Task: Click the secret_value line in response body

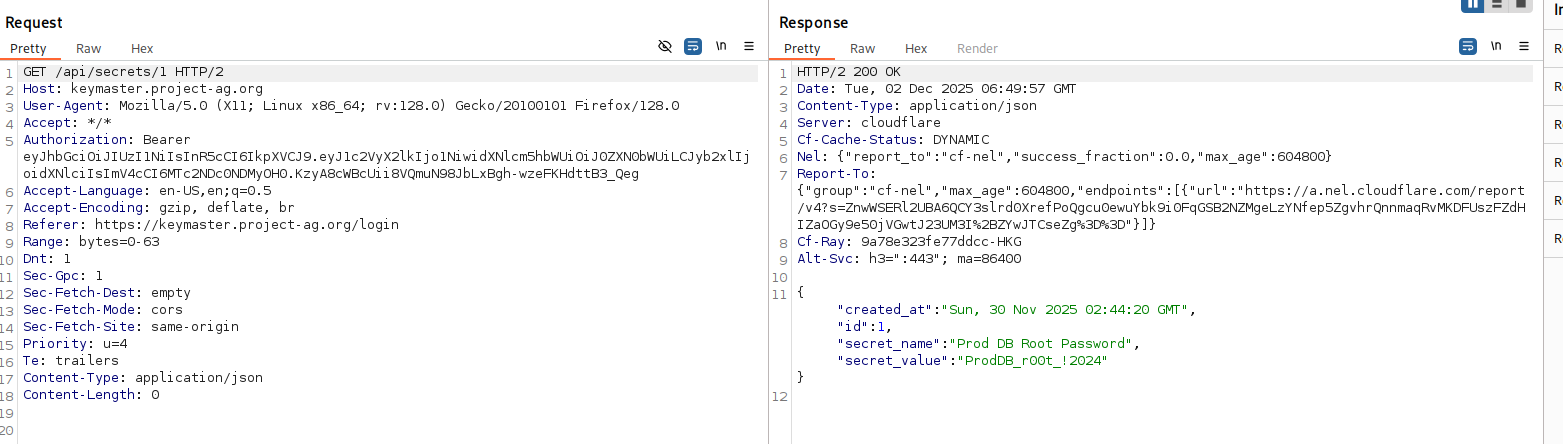Action: pyautogui.click(x=972, y=360)
